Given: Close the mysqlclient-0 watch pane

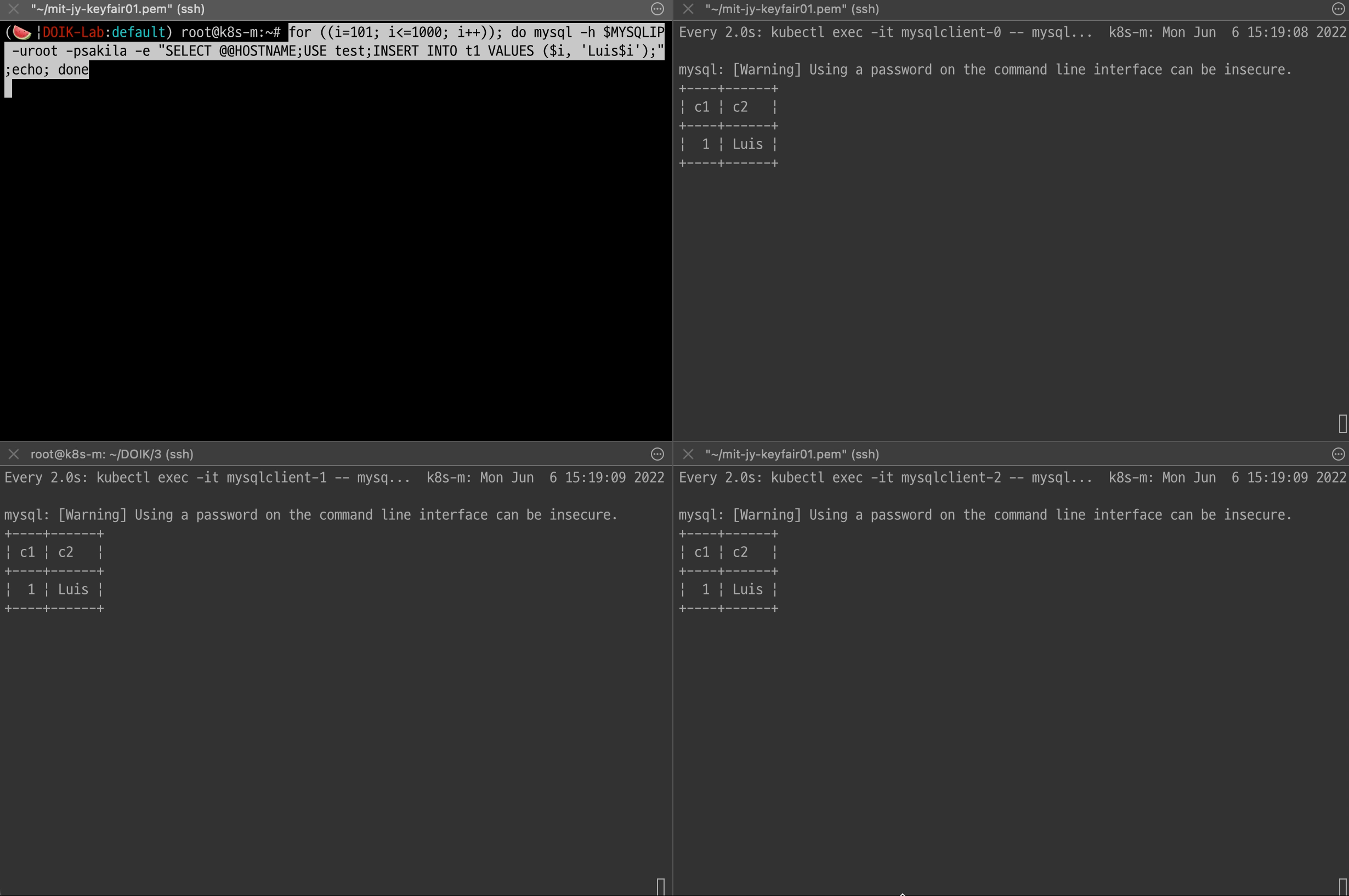Looking at the screenshot, I should click(x=688, y=9).
